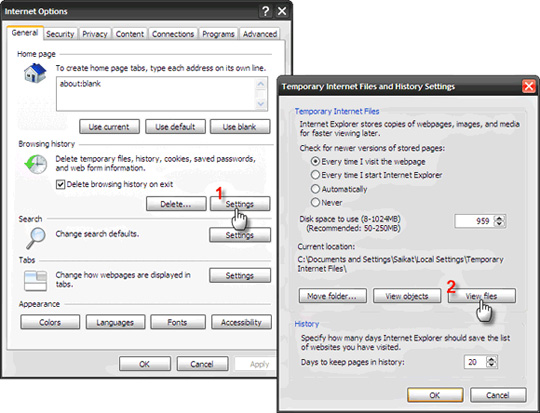Switch to the General tab
The width and height of the screenshot is (540, 413).
pos(25,33)
